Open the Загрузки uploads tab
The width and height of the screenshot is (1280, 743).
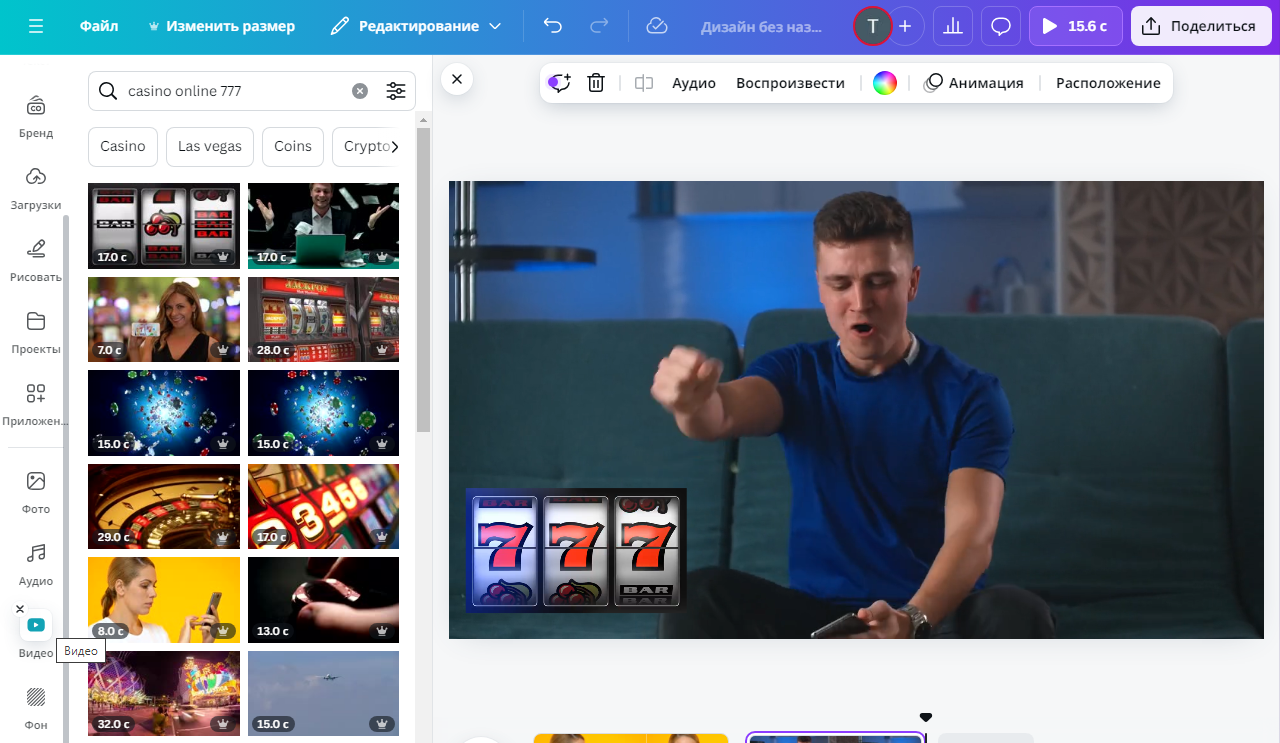coord(36,188)
